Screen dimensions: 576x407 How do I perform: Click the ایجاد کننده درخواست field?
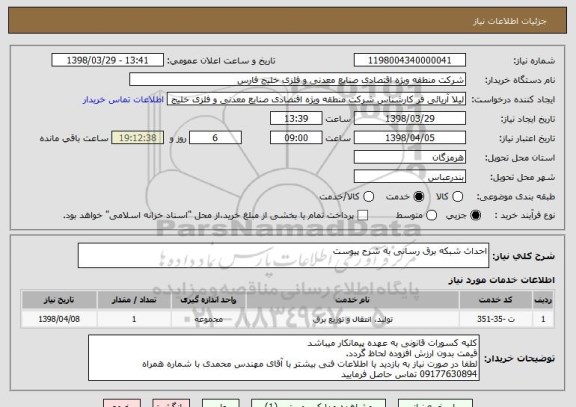[x=316, y=99]
